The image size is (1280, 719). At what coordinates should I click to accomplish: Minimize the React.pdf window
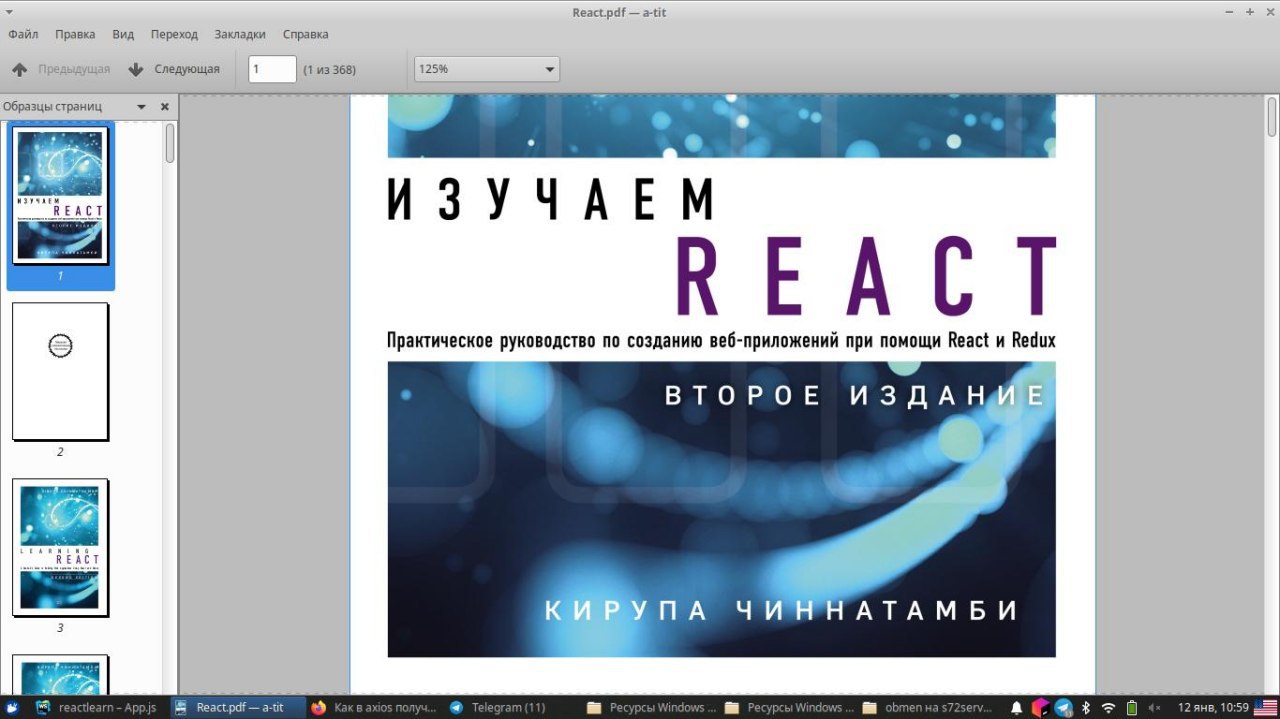pyautogui.click(x=1230, y=12)
